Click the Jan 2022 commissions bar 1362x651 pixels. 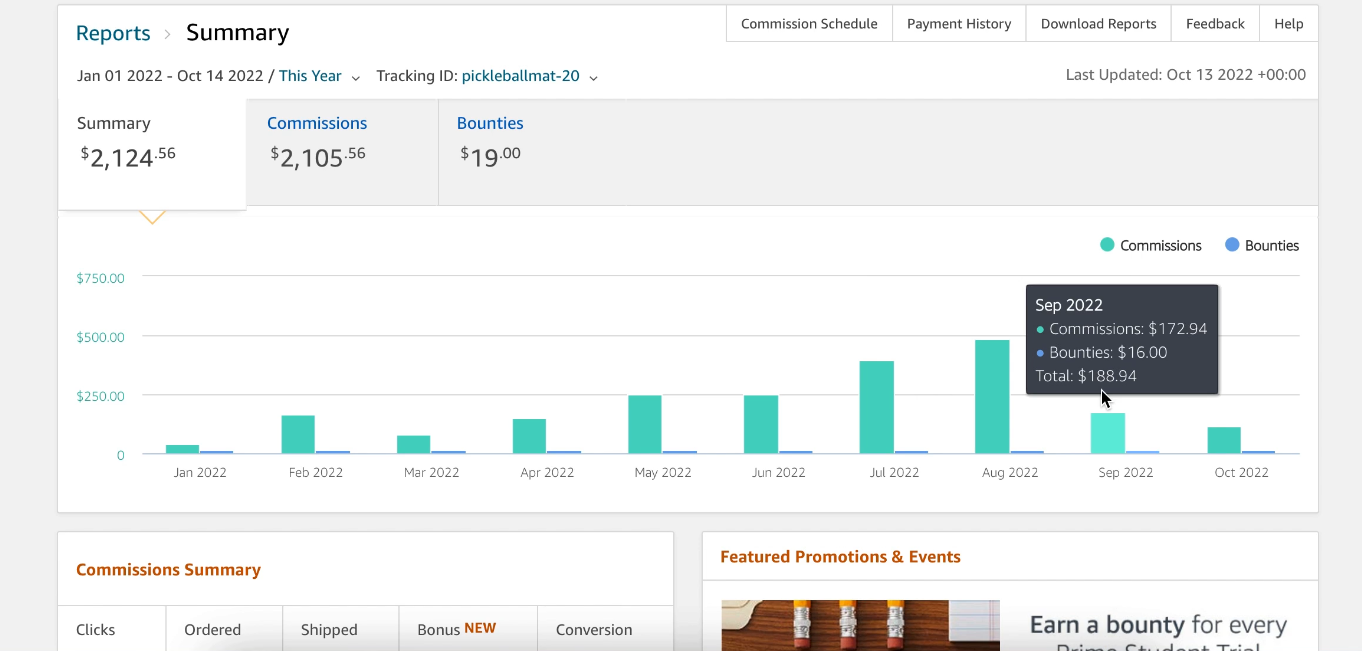(182, 449)
